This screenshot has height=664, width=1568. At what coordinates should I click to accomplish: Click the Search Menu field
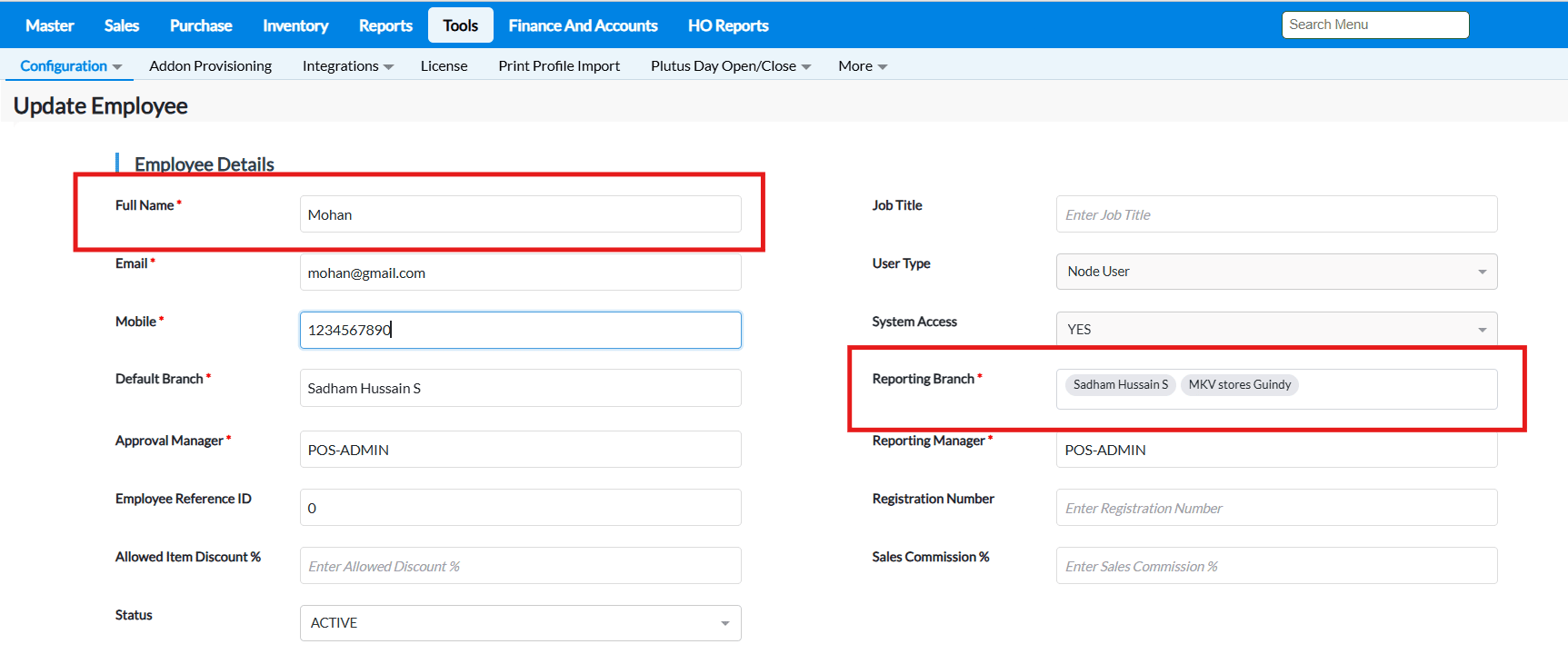(x=1374, y=25)
